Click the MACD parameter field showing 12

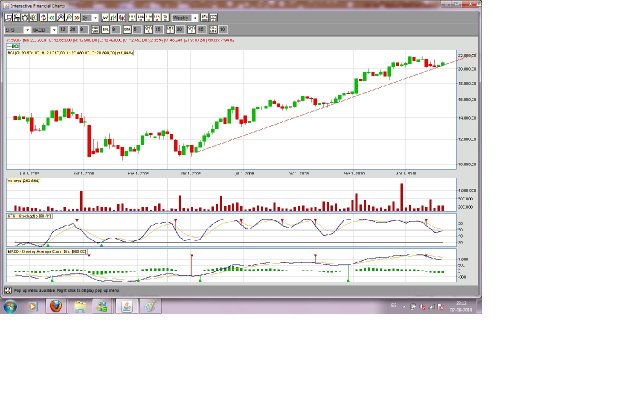(x=62, y=29)
